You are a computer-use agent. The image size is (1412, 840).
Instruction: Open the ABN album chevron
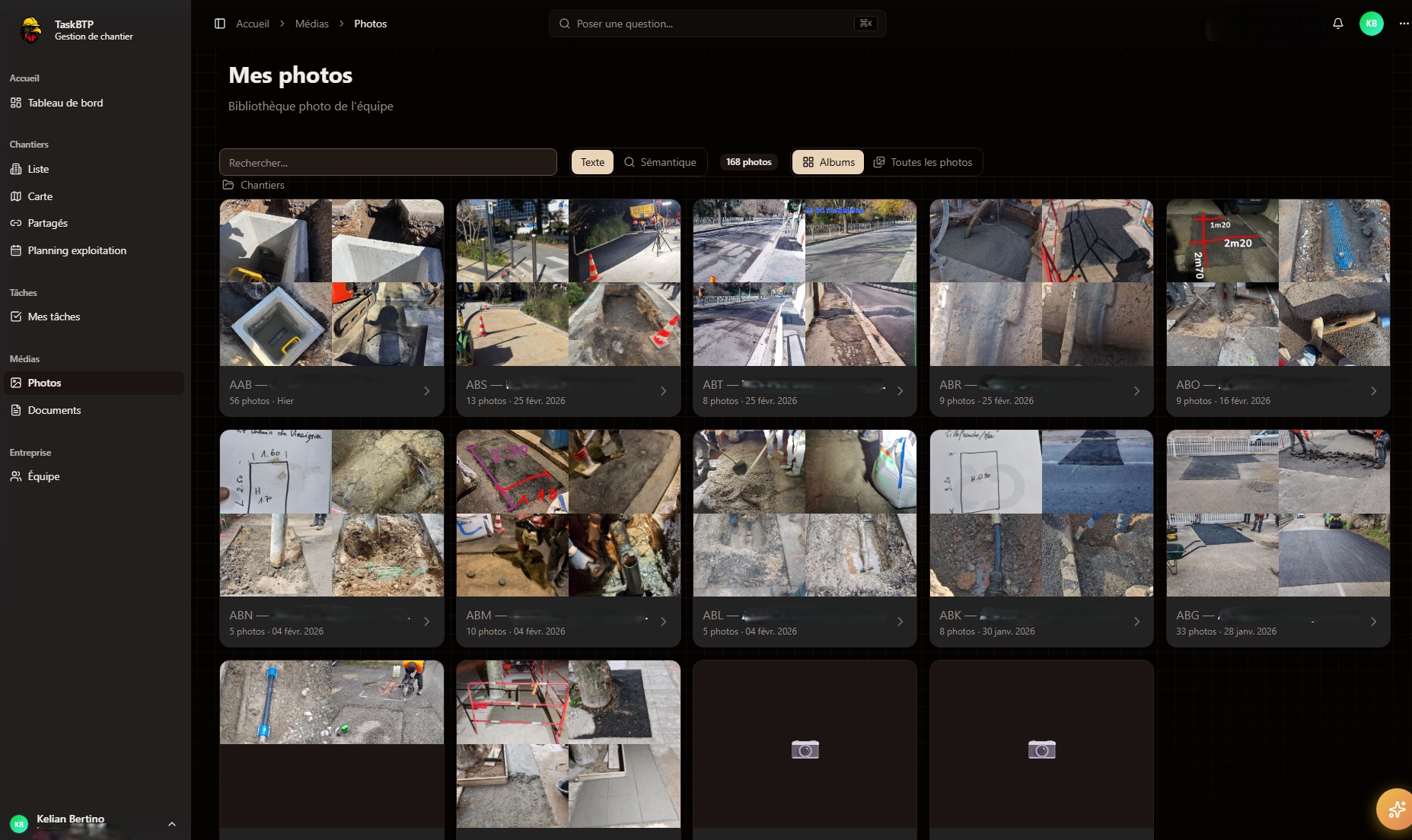tap(427, 622)
